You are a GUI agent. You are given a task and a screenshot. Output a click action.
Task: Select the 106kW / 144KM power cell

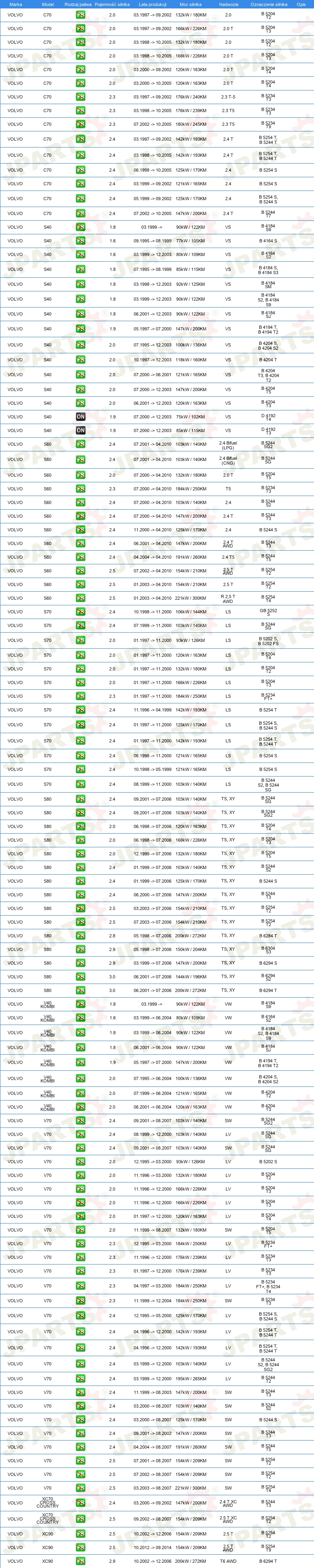pyautogui.click(x=190, y=612)
